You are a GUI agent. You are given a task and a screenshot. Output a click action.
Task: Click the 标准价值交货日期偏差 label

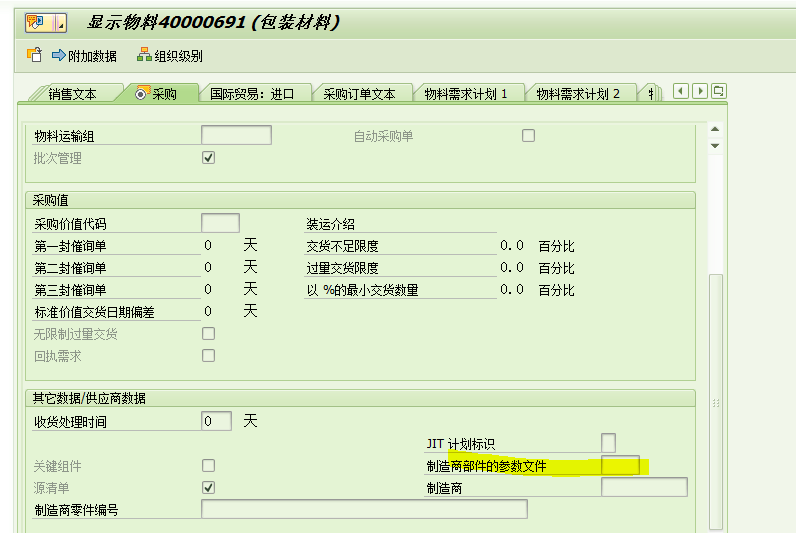pyautogui.click(x=94, y=312)
